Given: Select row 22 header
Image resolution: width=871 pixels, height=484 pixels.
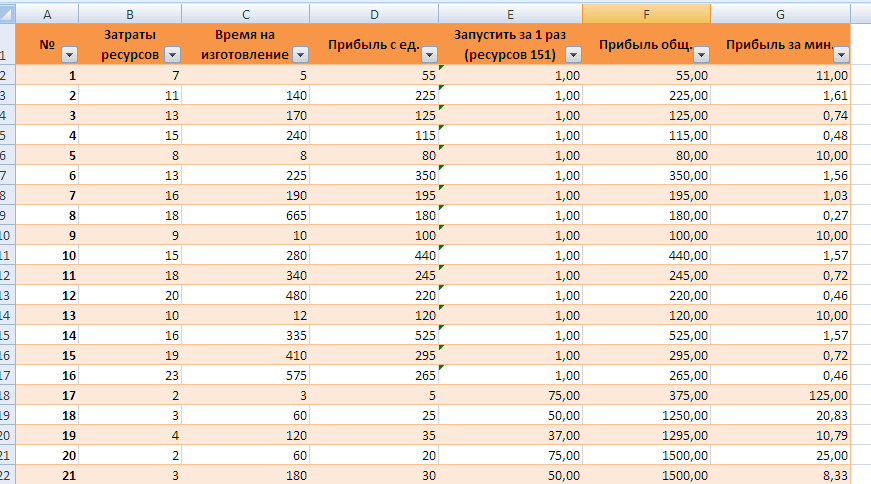Looking at the screenshot, I should click(7, 475).
